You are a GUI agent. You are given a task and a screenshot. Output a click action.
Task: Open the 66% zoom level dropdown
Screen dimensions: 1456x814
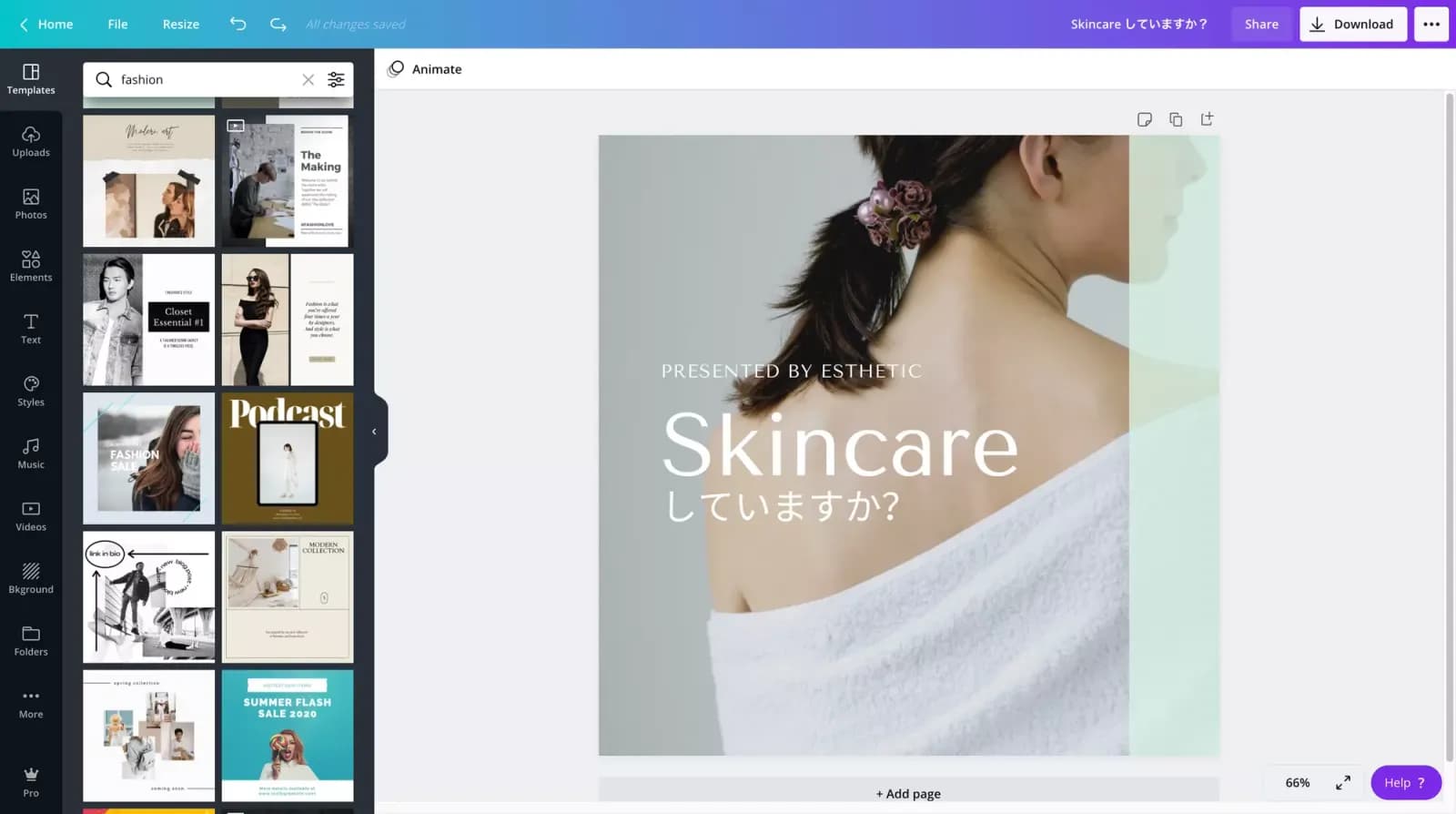(1297, 783)
